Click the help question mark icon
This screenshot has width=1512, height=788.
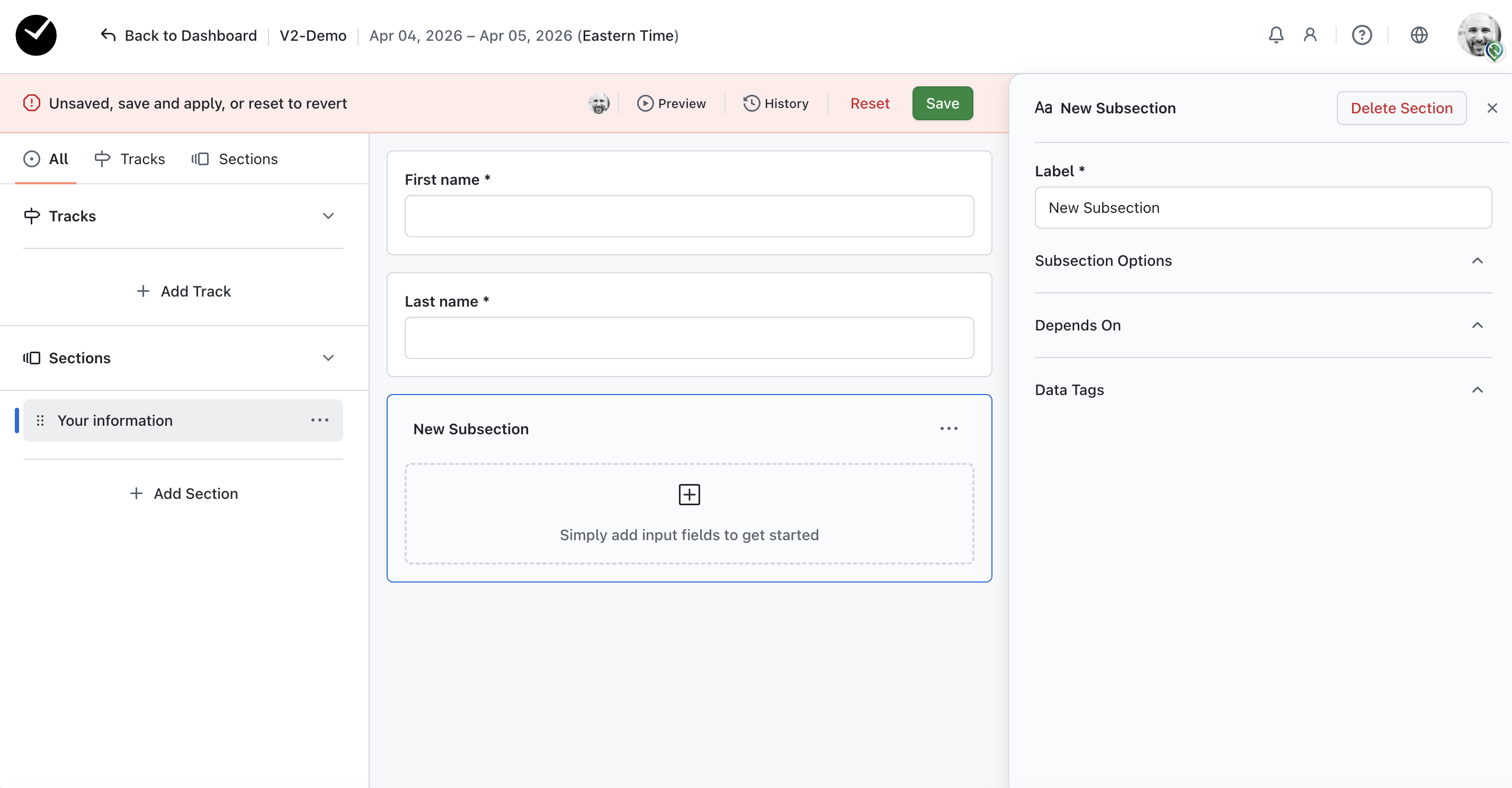(x=1361, y=35)
